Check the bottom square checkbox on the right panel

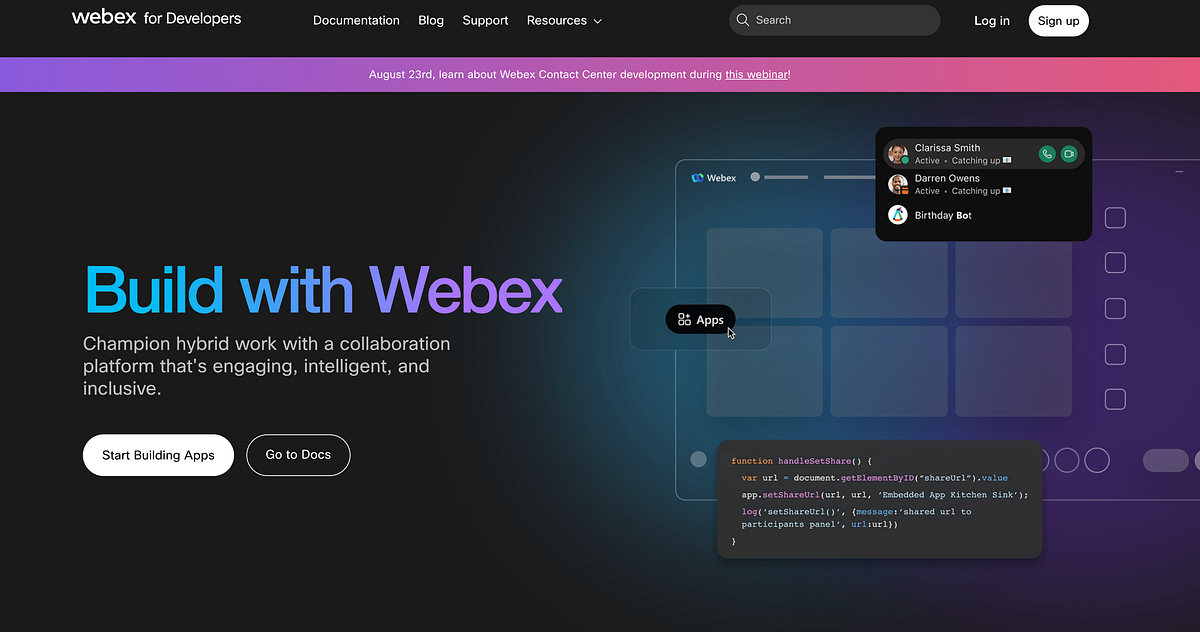coord(1115,399)
